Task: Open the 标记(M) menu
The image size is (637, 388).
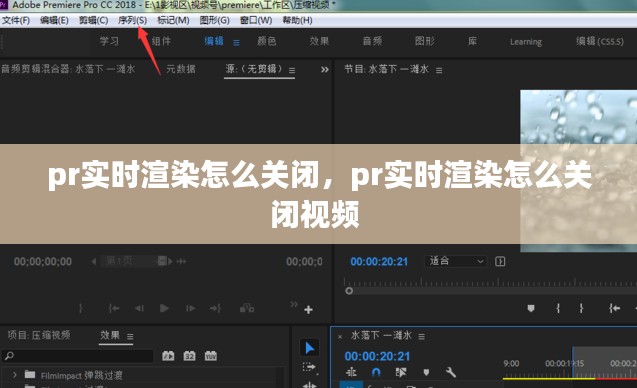Action: click(x=173, y=20)
